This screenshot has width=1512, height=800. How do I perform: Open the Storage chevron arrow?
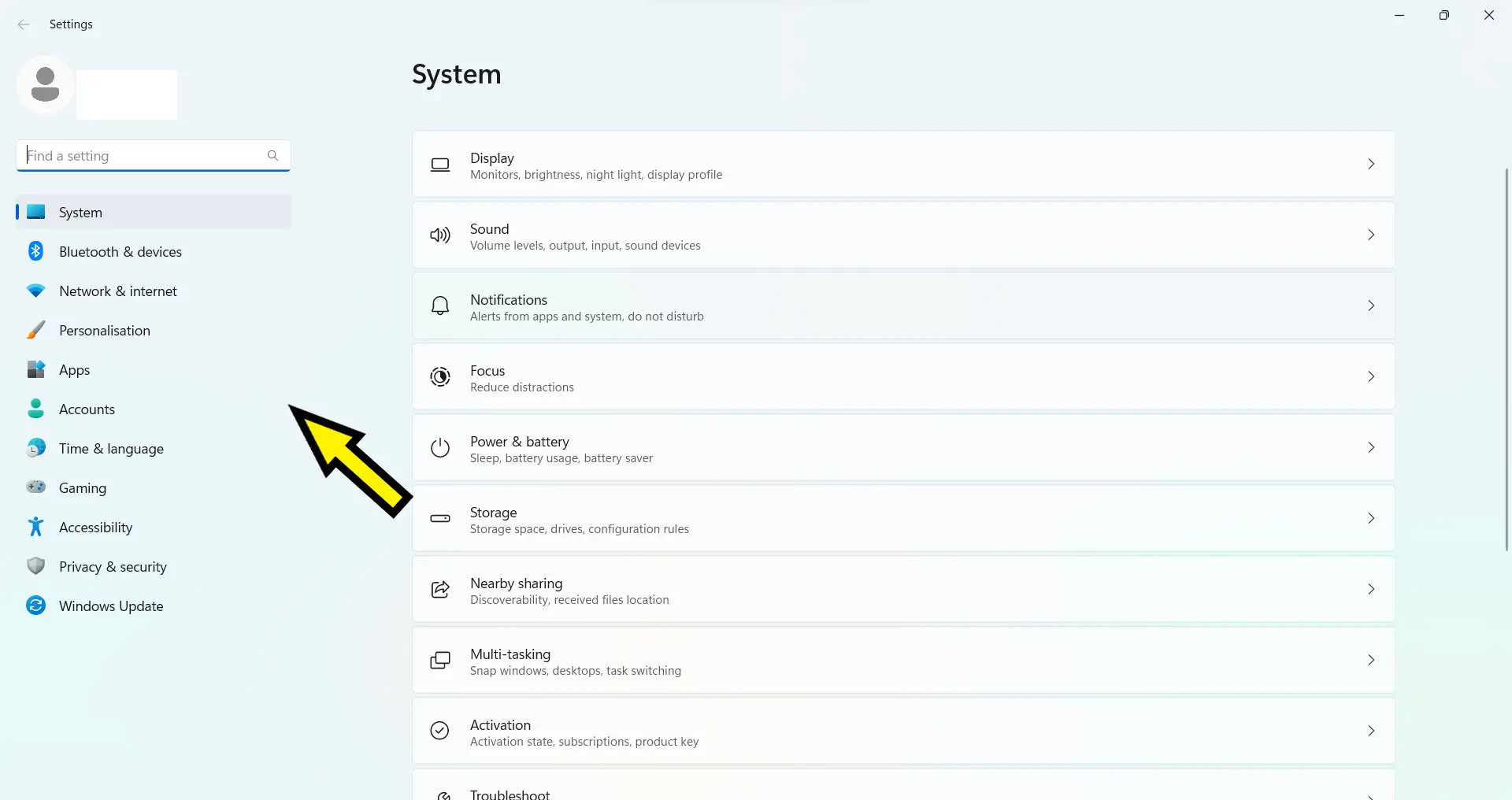pos(1371,518)
